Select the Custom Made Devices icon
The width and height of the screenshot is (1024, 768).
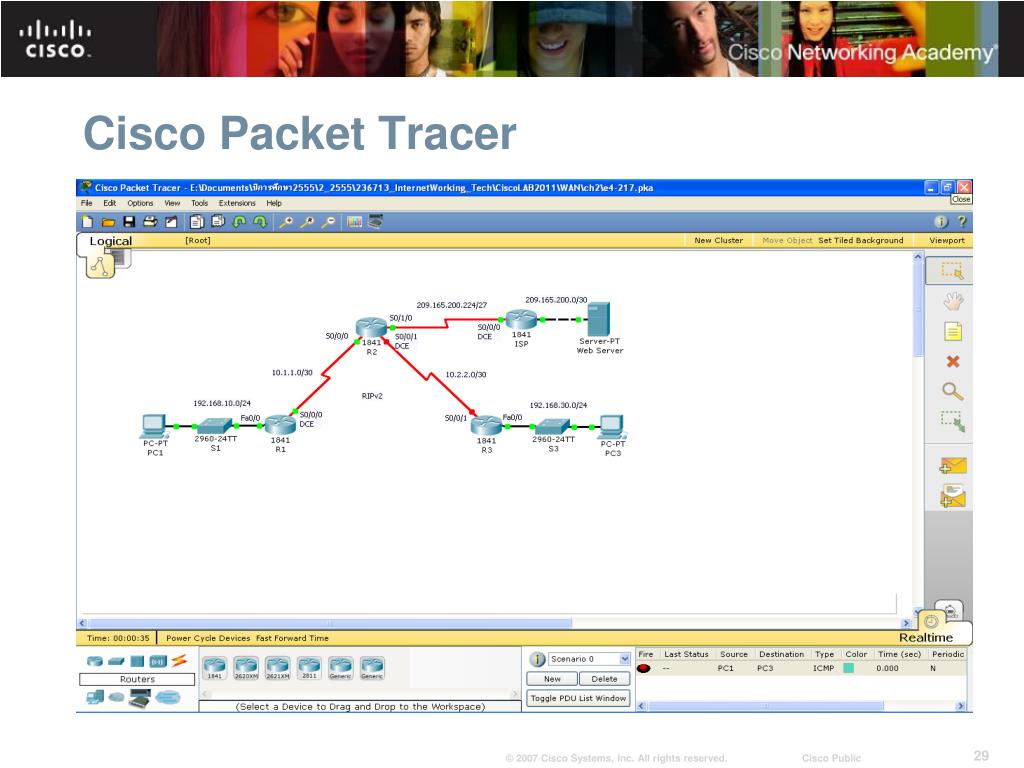[x=140, y=699]
